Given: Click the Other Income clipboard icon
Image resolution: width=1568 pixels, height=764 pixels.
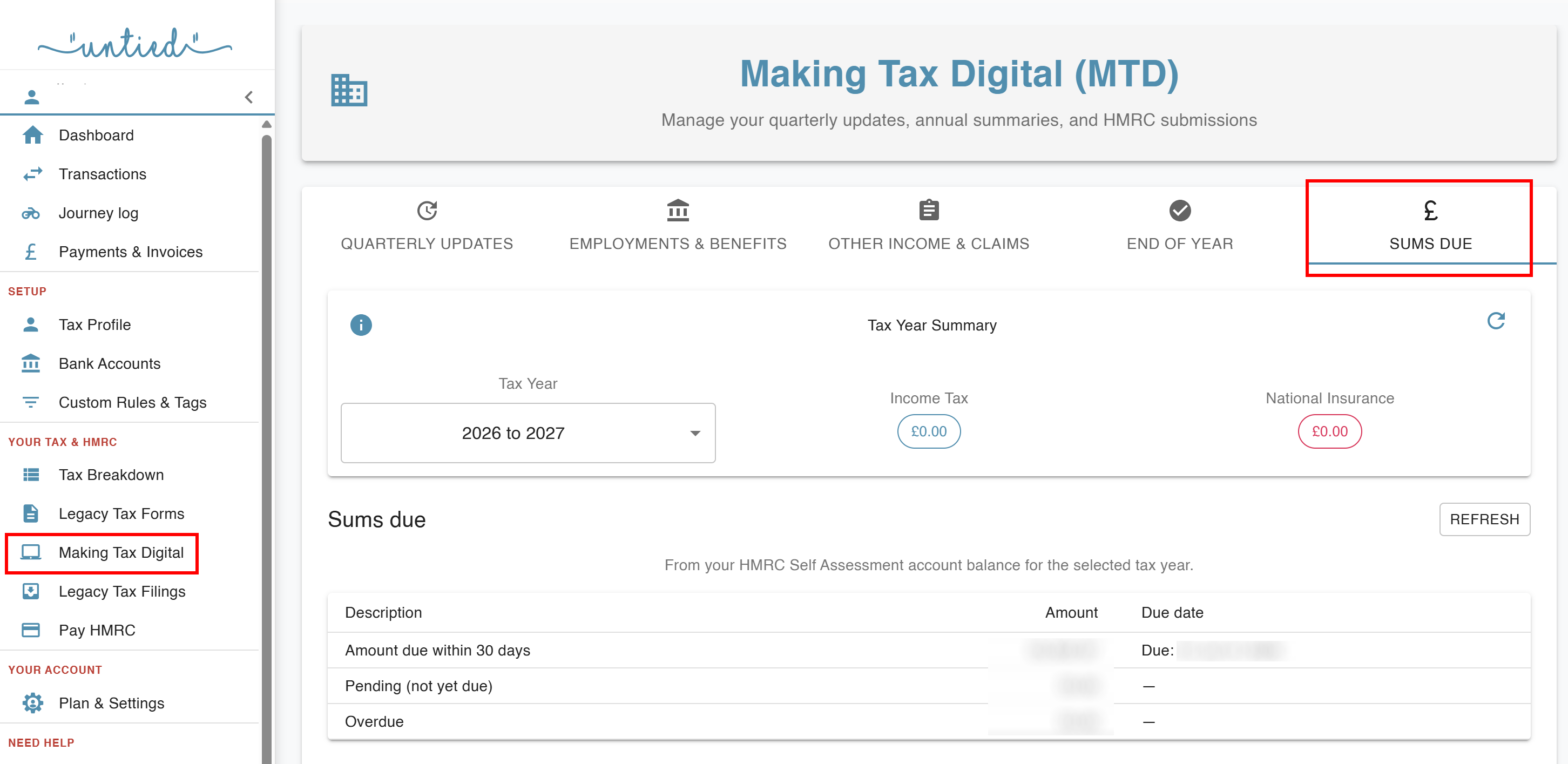Looking at the screenshot, I should [x=928, y=211].
